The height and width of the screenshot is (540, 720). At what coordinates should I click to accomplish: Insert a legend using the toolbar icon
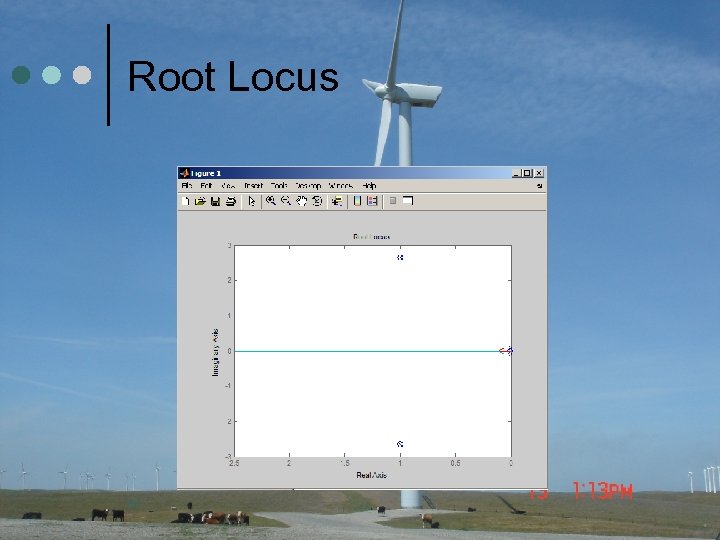(x=372, y=201)
